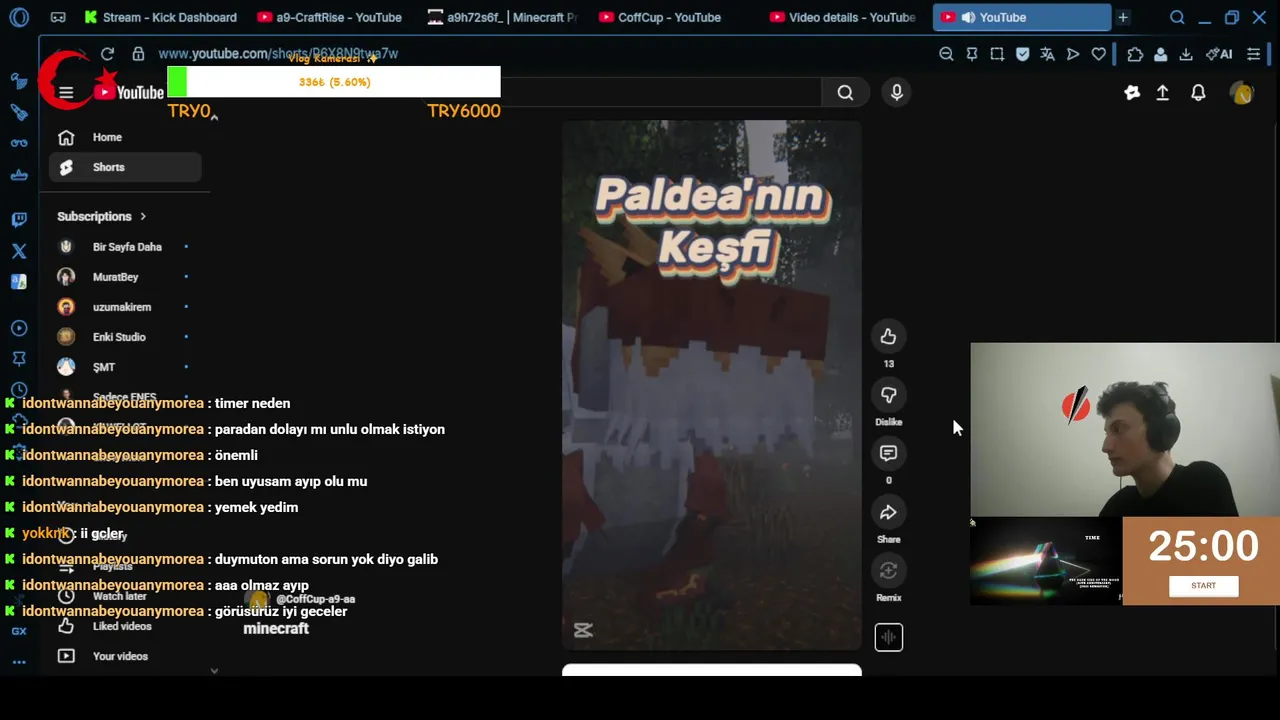Open Opera sidebar X (Twitter) icon
1280x720 pixels.
(19, 251)
